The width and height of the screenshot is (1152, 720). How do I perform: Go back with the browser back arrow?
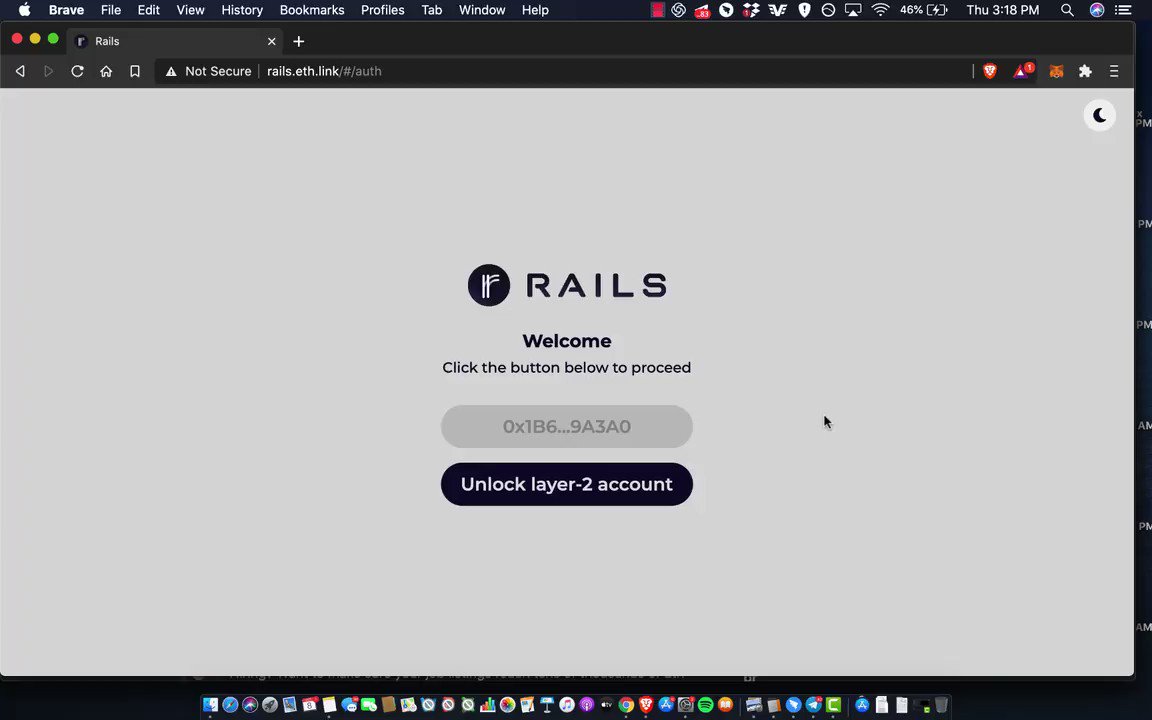(x=21, y=71)
